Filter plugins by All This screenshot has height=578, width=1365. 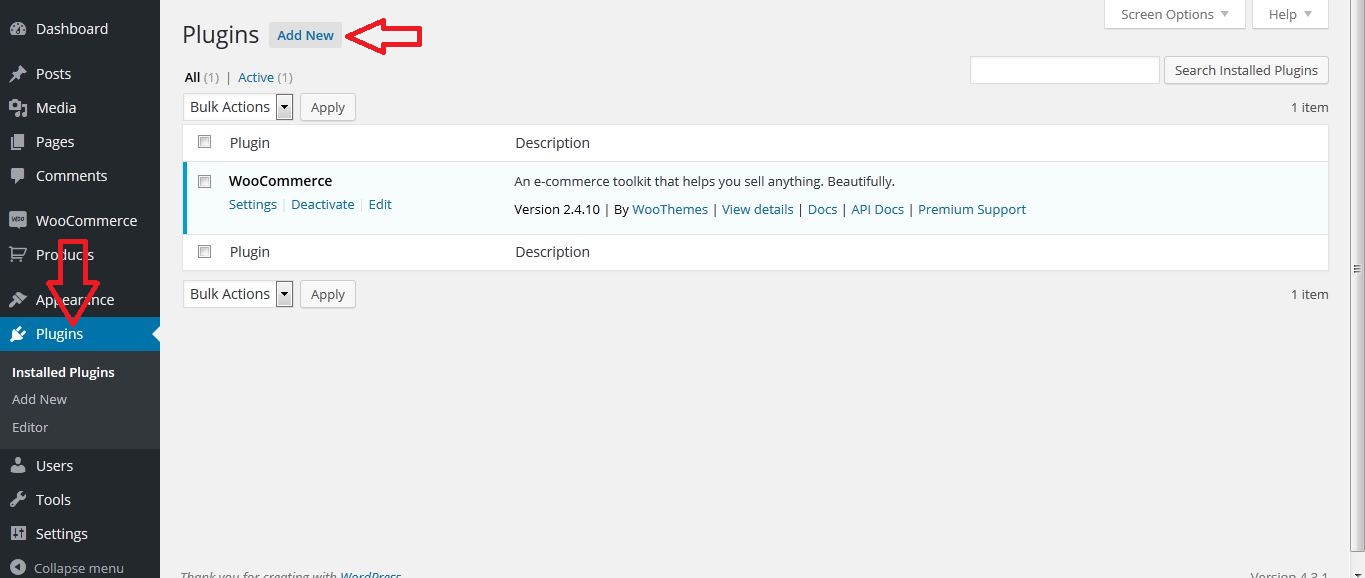[193, 77]
